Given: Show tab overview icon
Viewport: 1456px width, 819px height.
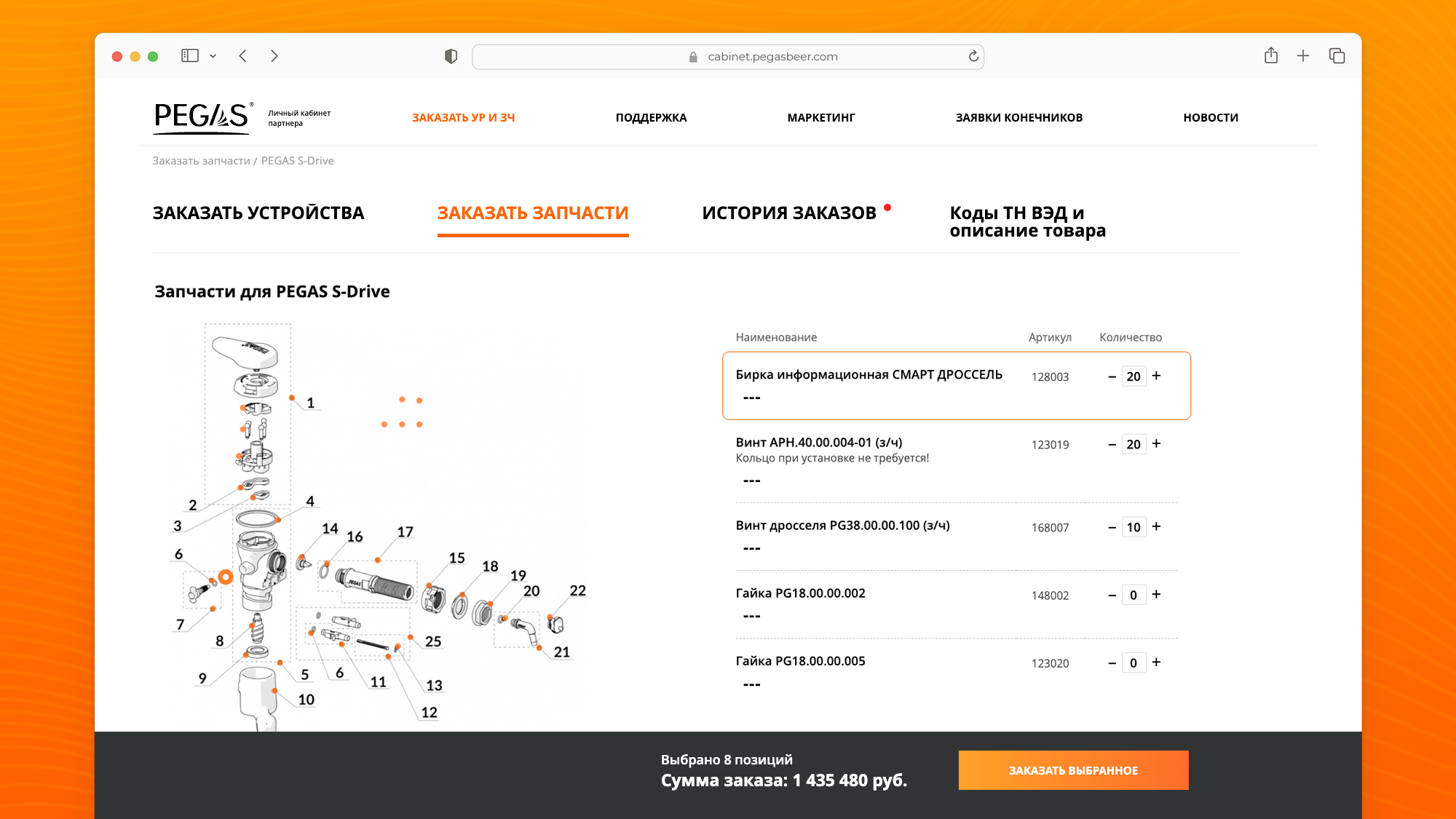Looking at the screenshot, I should 1337,56.
